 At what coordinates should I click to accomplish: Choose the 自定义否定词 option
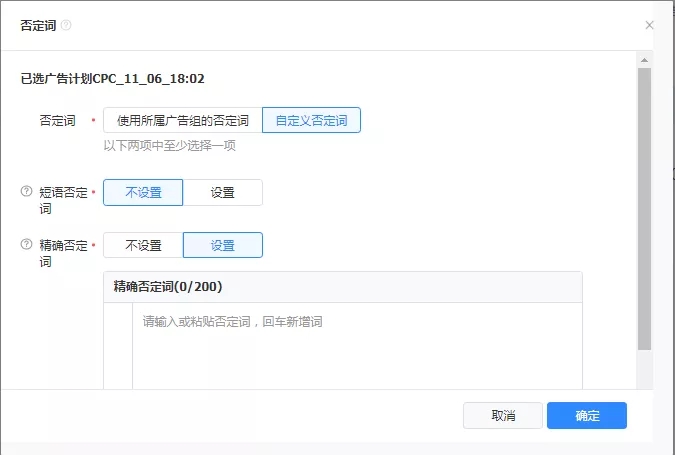(311, 121)
